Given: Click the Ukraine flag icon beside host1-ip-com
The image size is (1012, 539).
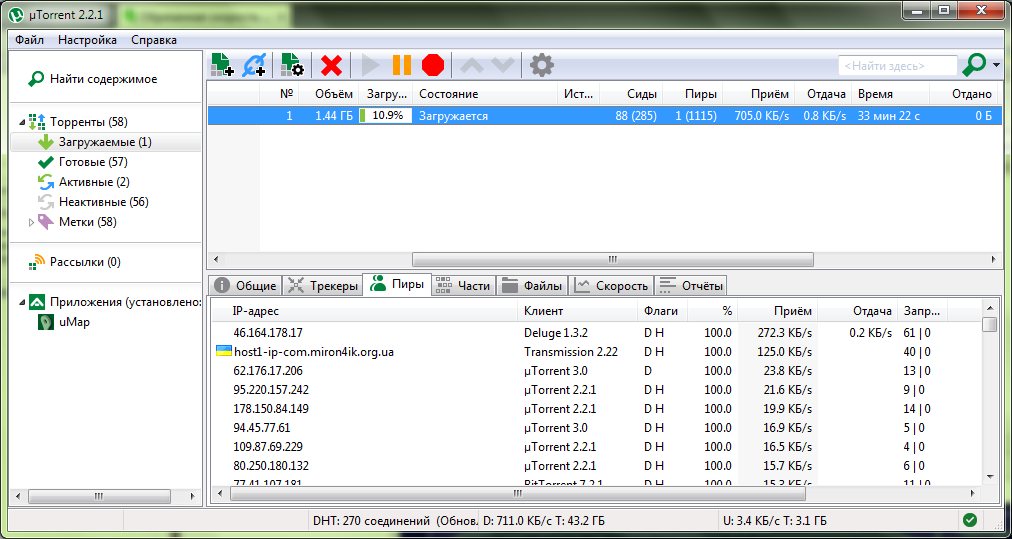Looking at the screenshot, I should click(223, 352).
